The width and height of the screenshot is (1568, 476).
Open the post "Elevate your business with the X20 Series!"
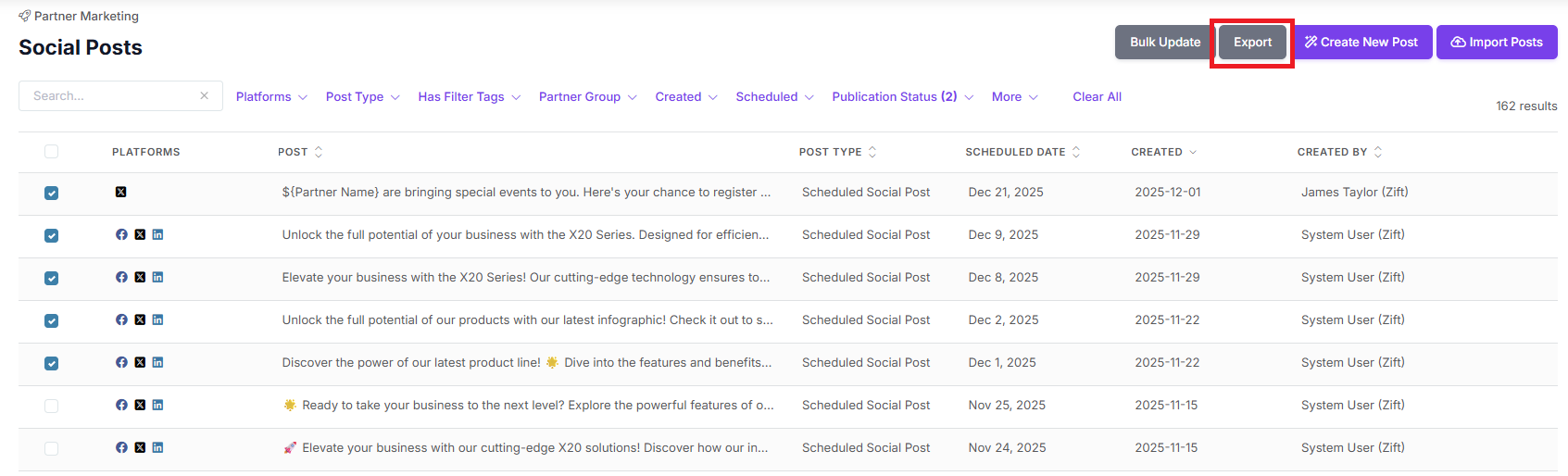[x=525, y=277]
